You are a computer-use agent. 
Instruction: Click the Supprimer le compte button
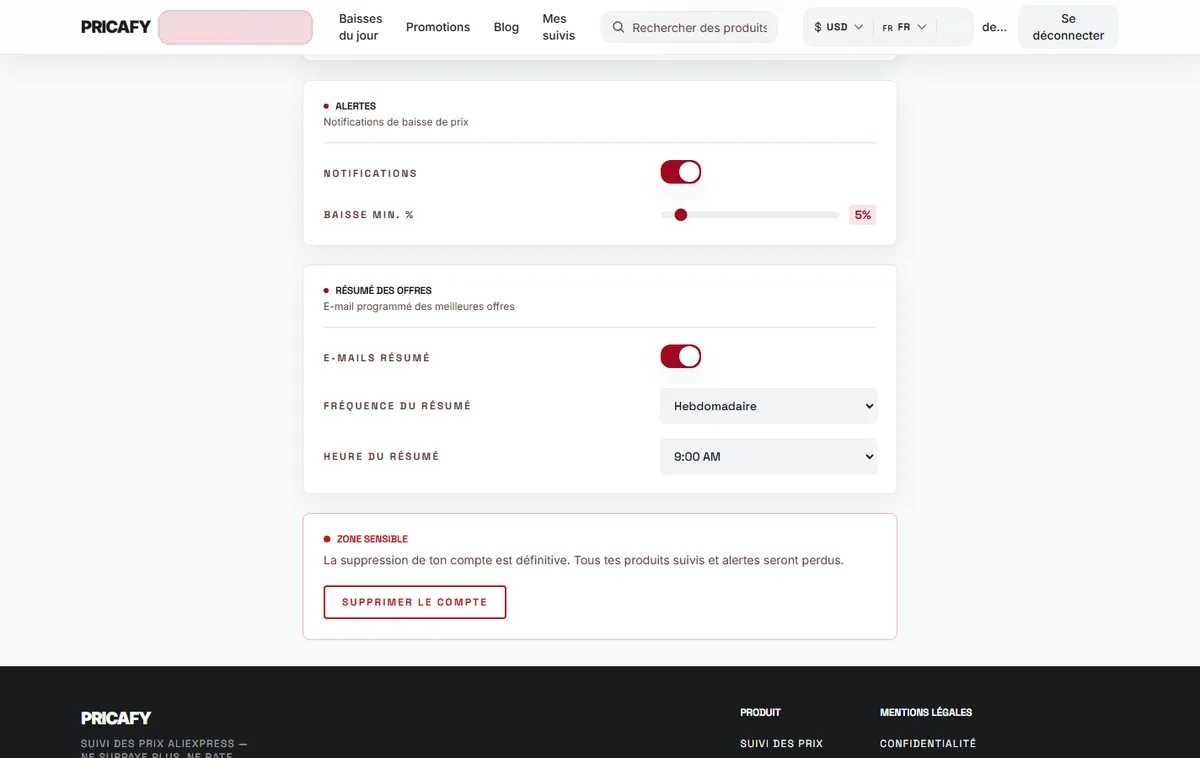415,602
